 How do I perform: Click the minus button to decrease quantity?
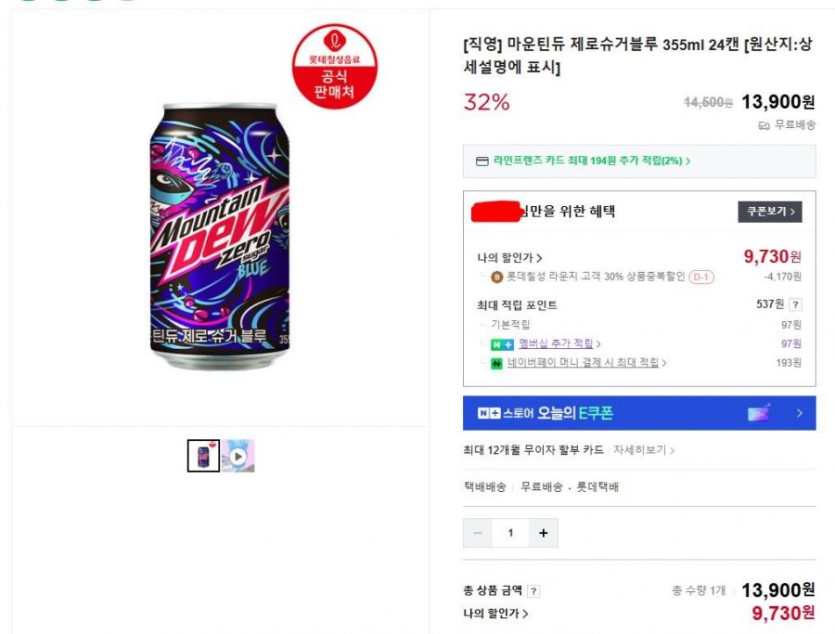click(478, 533)
